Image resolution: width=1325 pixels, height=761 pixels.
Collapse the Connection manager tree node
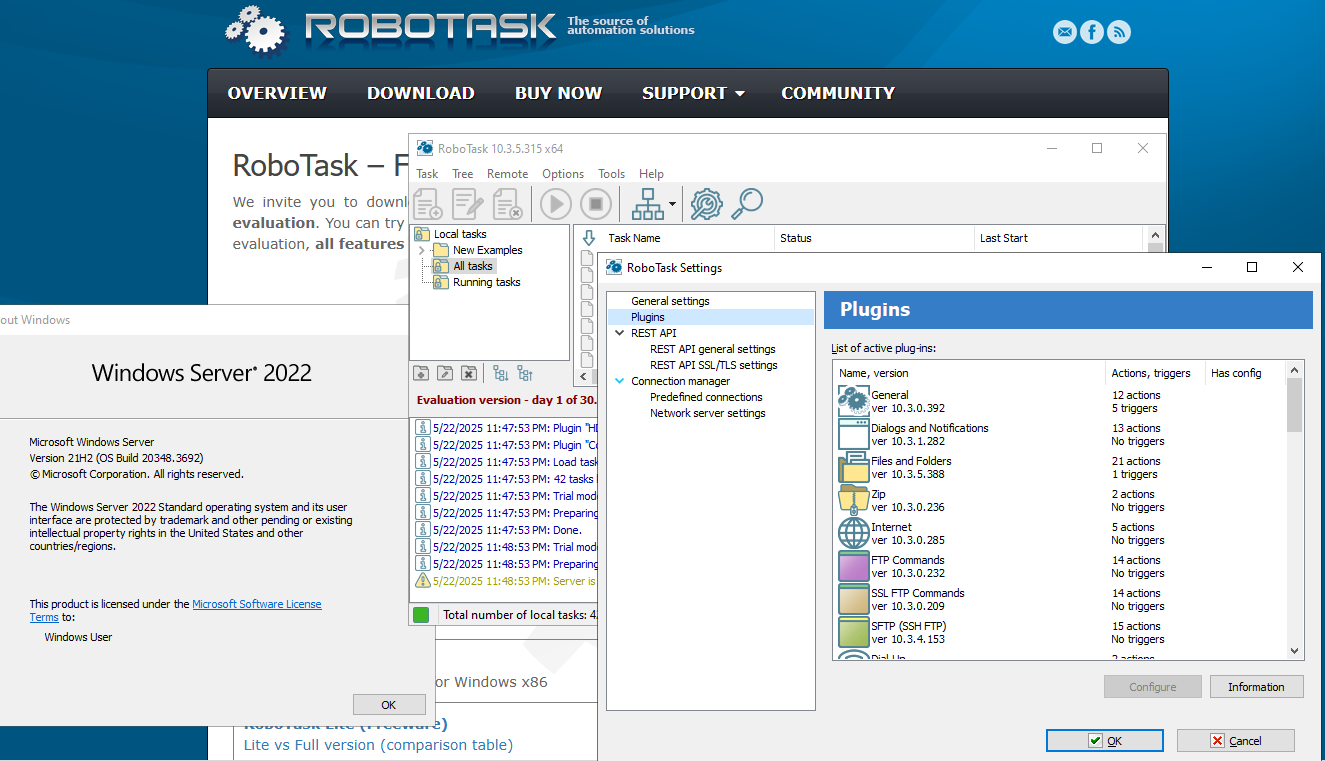point(621,380)
